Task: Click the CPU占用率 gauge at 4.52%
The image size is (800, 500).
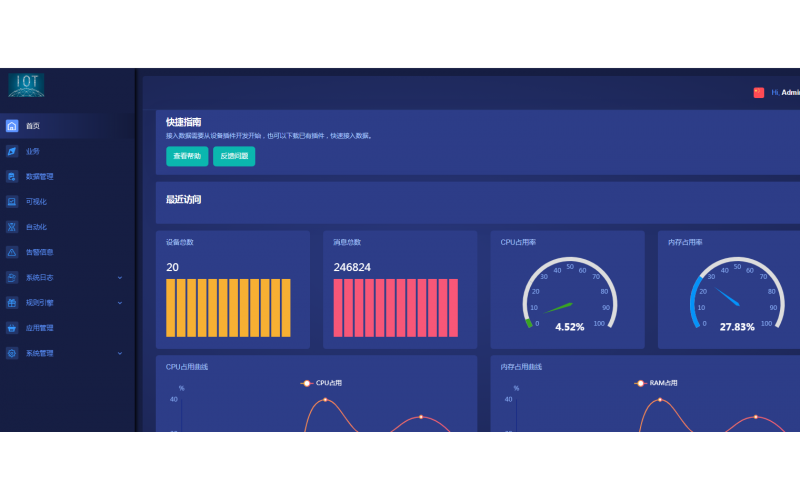Action: pos(569,295)
